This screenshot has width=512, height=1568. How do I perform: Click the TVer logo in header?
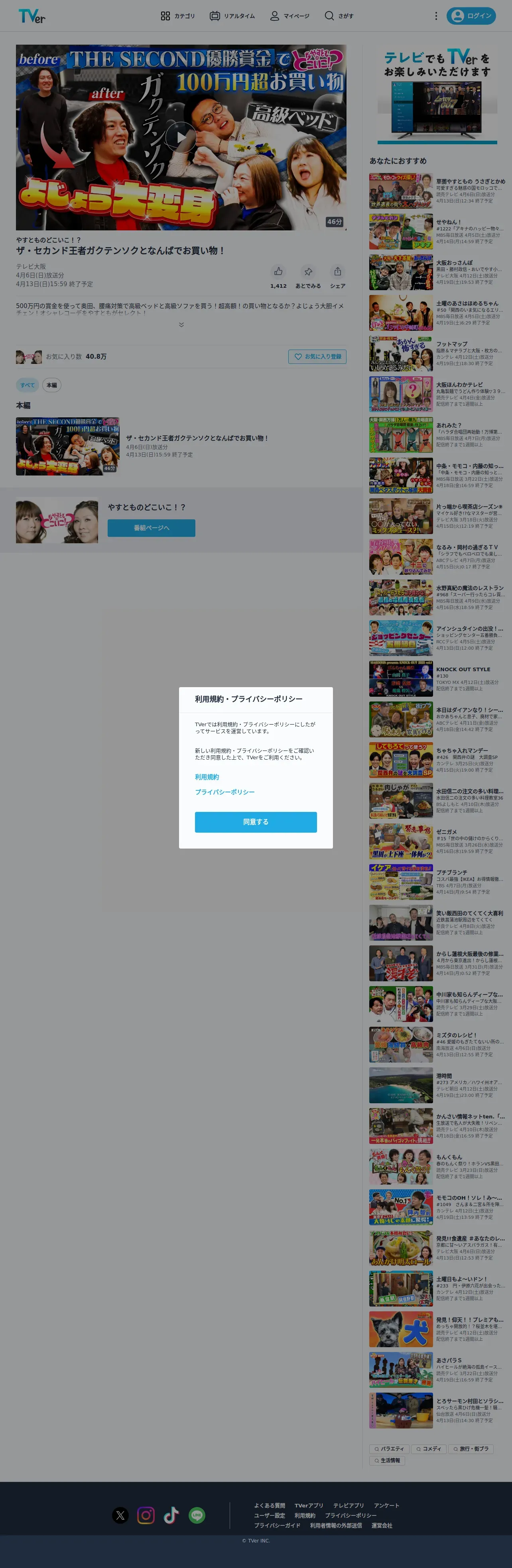pyautogui.click(x=32, y=16)
